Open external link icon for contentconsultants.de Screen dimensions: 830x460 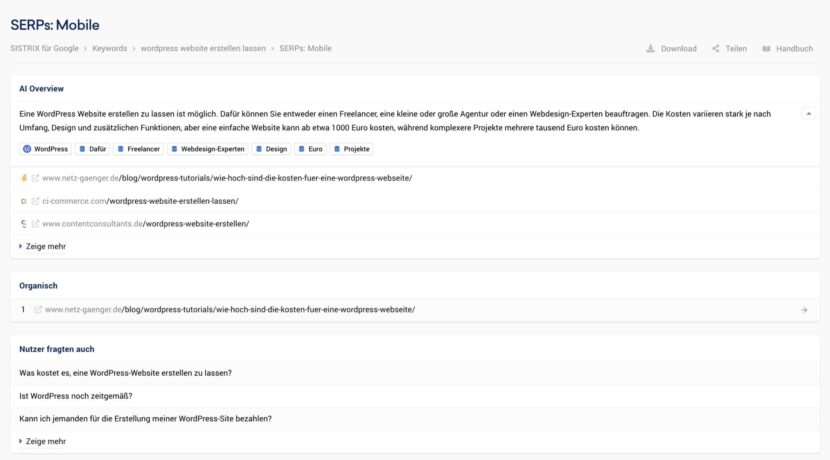pyautogui.click(x=35, y=224)
